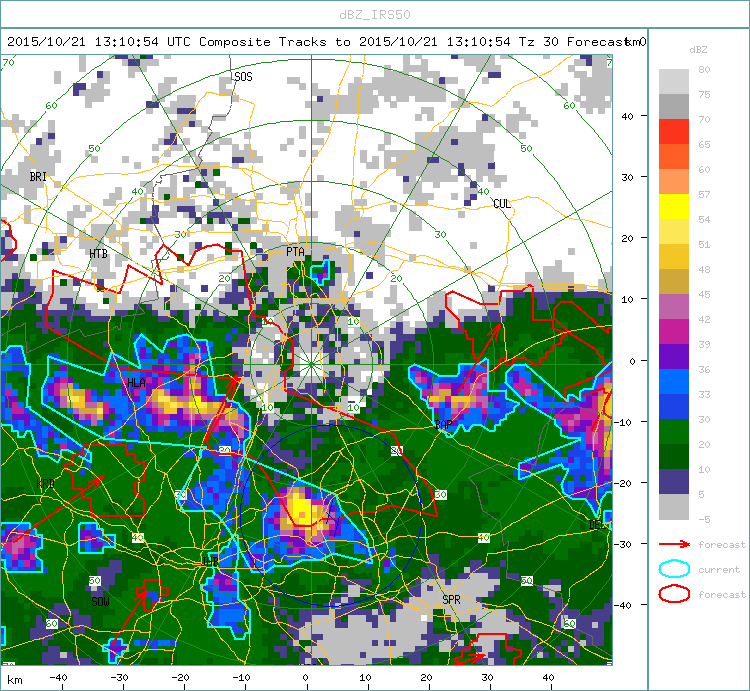This screenshot has height=691, width=750.
Task: Select the magenta 39–42 dBZ swatch
Action: coord(673,331)
